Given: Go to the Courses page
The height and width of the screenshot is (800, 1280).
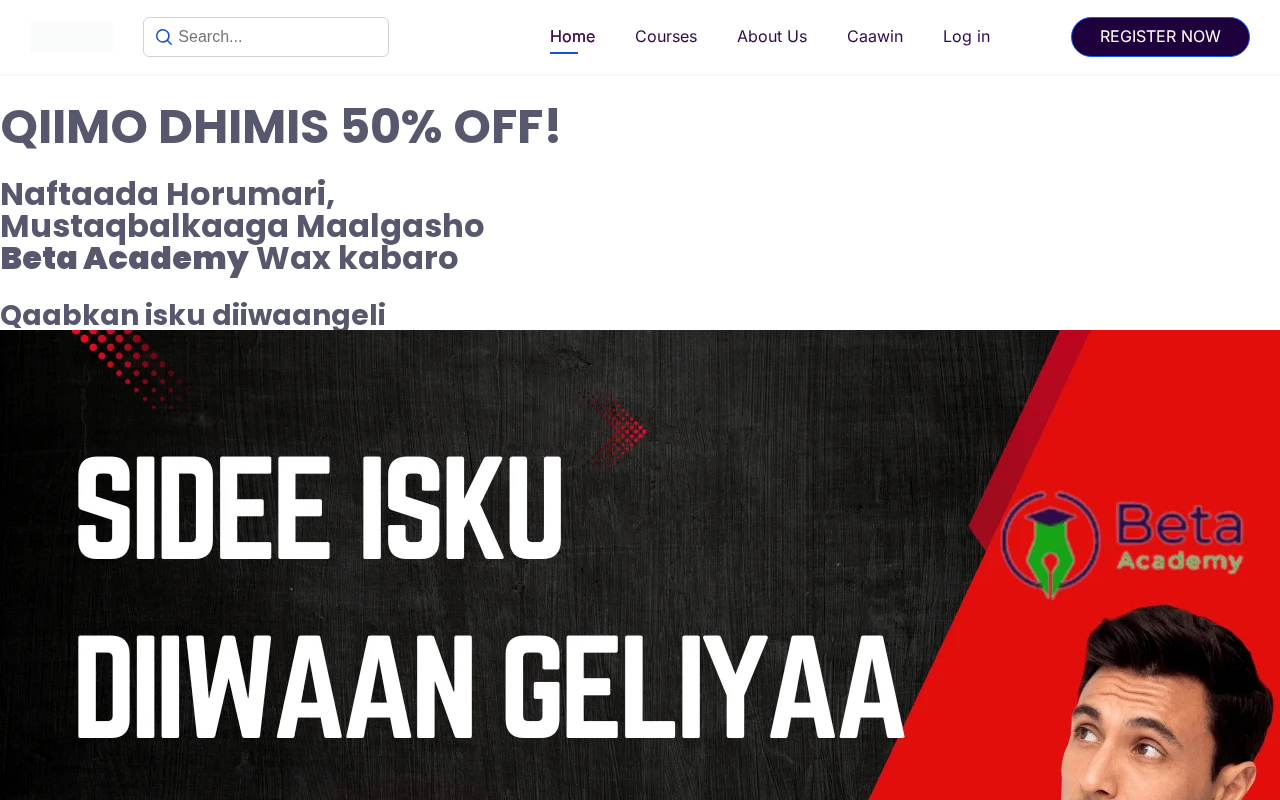Looking at the screenshot, I should click(666, 37).
